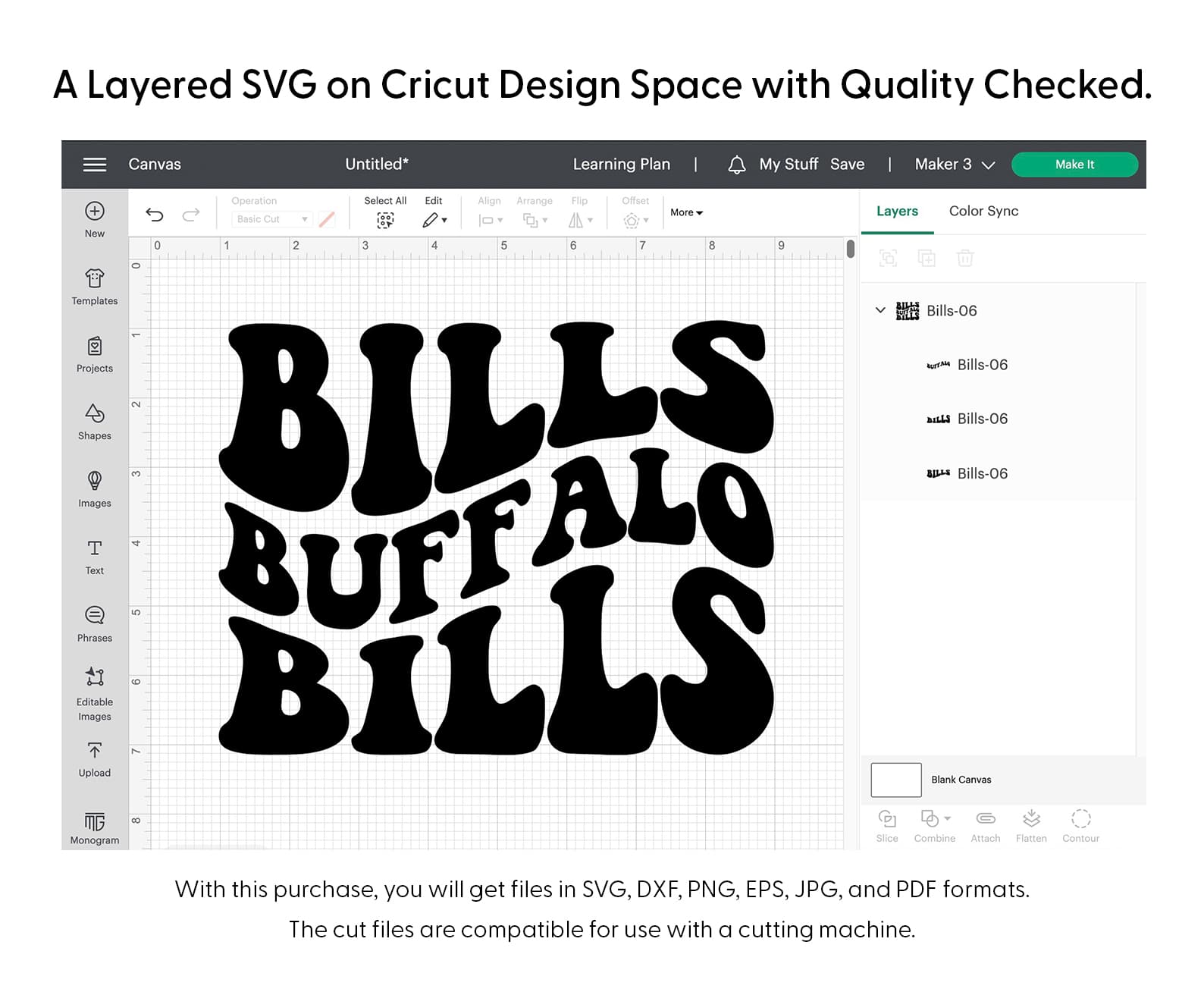Add text with the Text tool
This screenshot has width=1204, height=992.
[95, 557]
